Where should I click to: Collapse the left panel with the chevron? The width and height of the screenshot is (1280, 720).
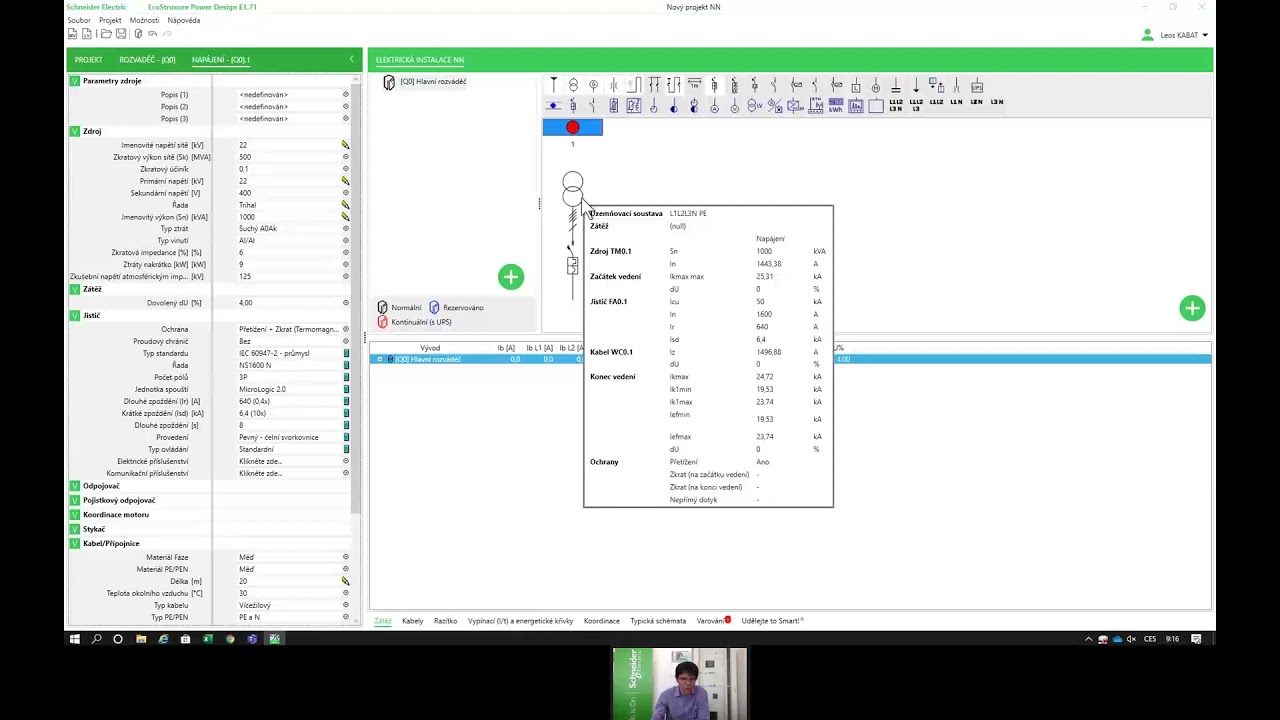[351, 60]
